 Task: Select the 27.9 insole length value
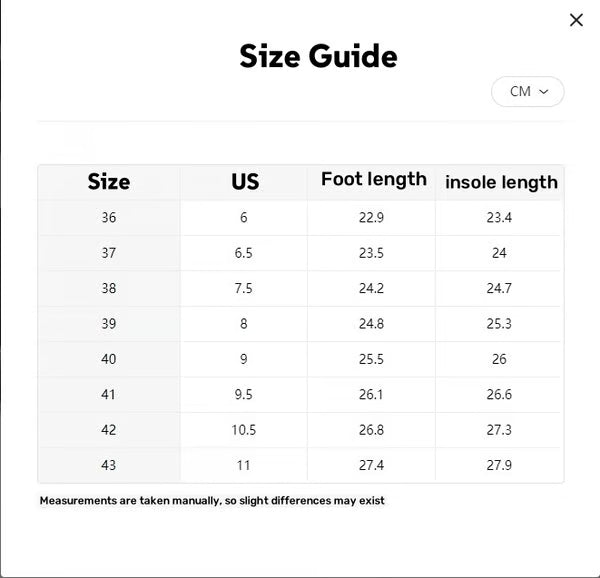(499, 465)
